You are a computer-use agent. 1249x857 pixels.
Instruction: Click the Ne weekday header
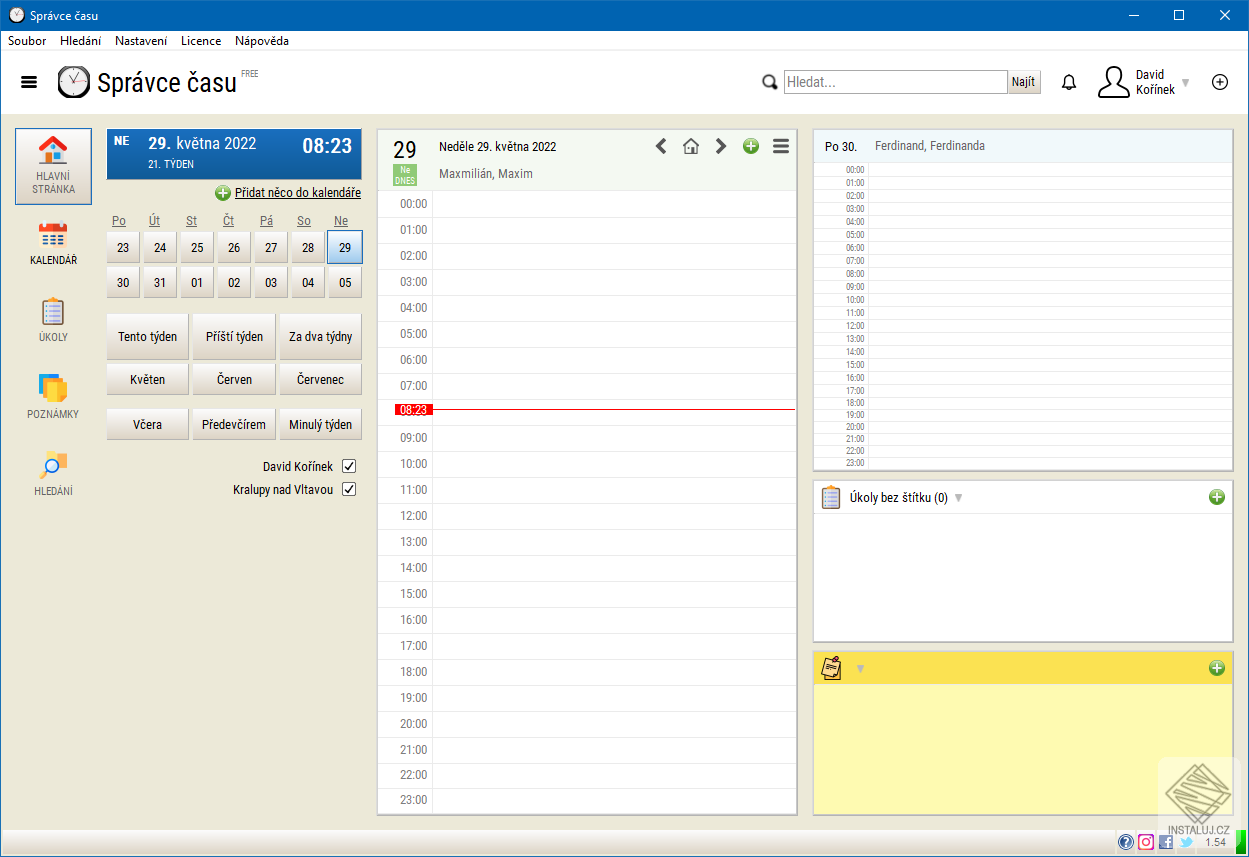coord(341,221)
